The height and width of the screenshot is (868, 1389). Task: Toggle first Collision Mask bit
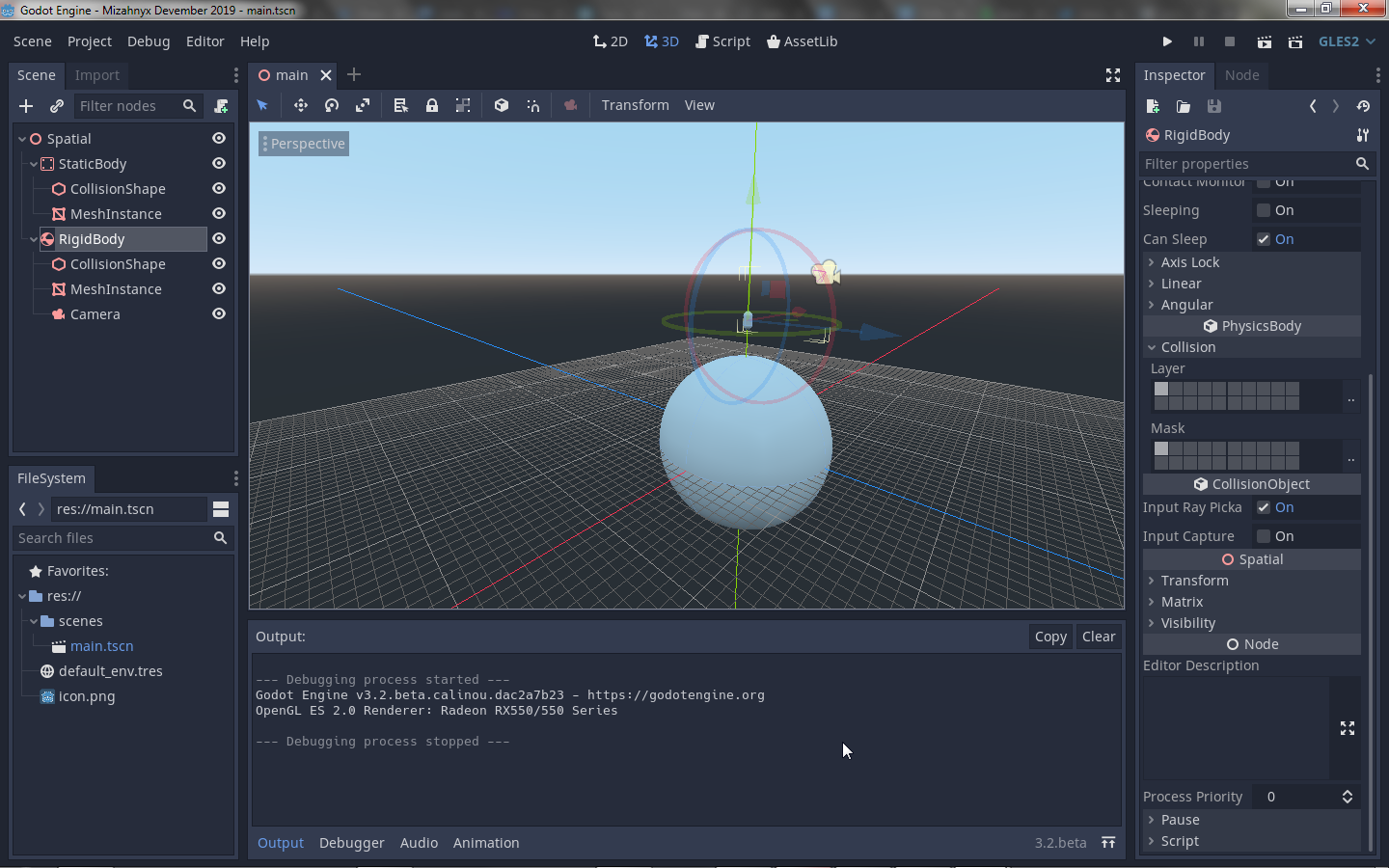[x=1161, y=448]
